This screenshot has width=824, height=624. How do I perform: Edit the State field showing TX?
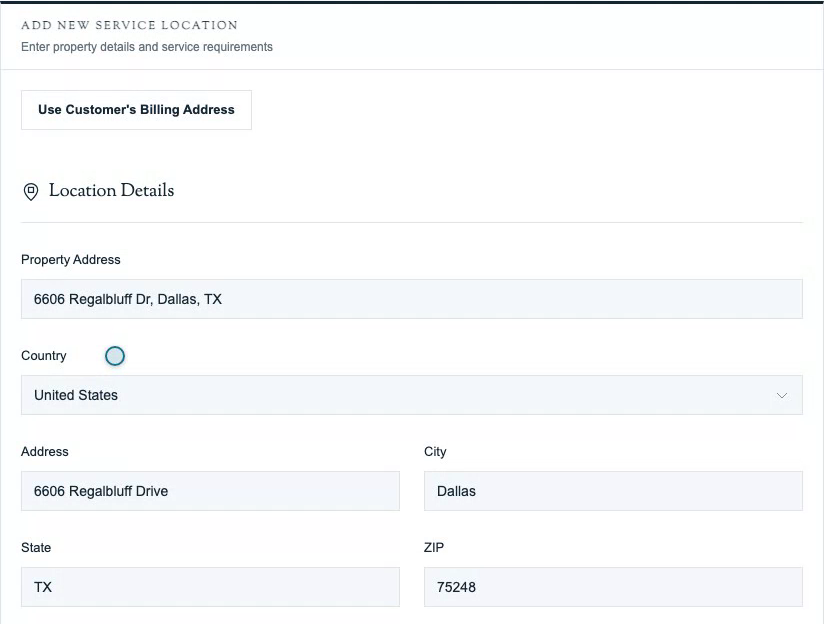point(210,587)
